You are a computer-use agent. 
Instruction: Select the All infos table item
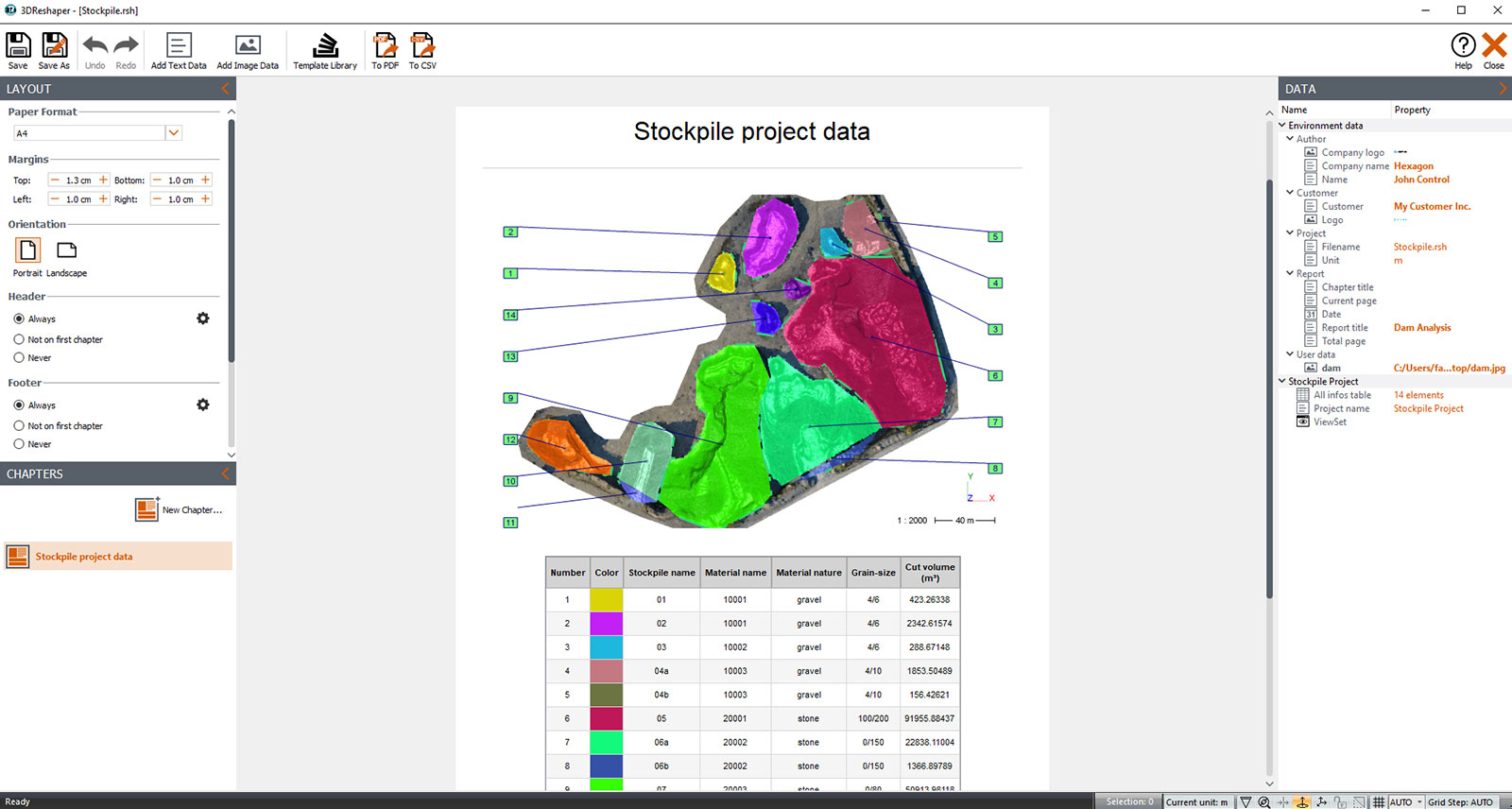1342,395
